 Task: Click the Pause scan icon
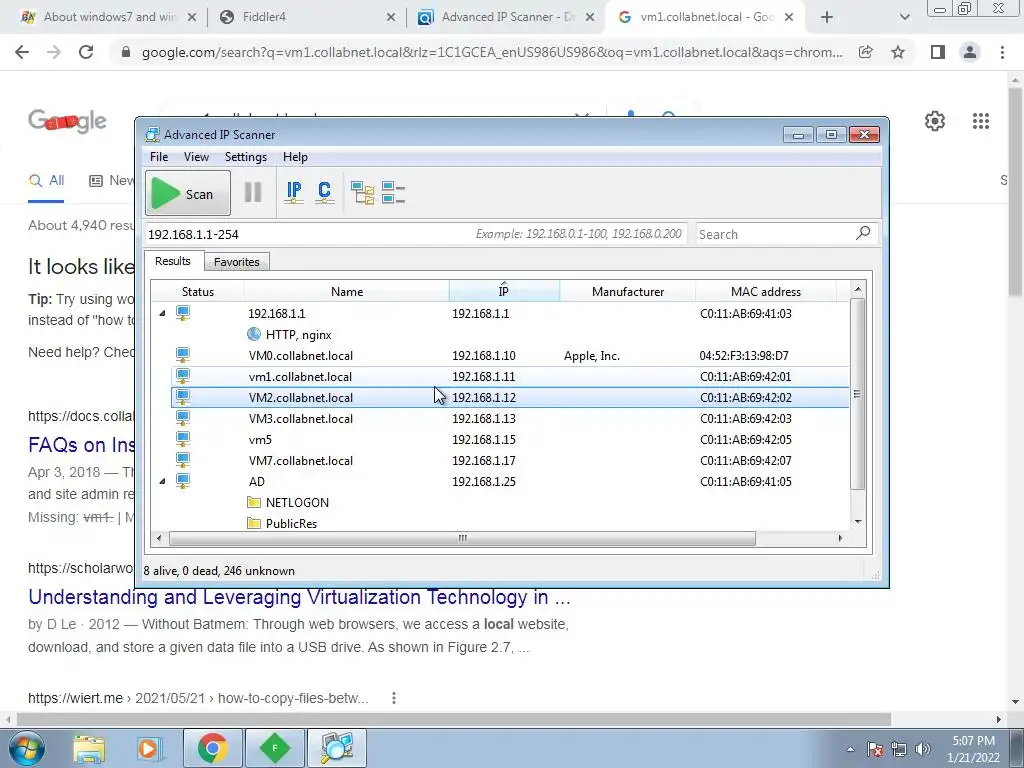(253, 193)
